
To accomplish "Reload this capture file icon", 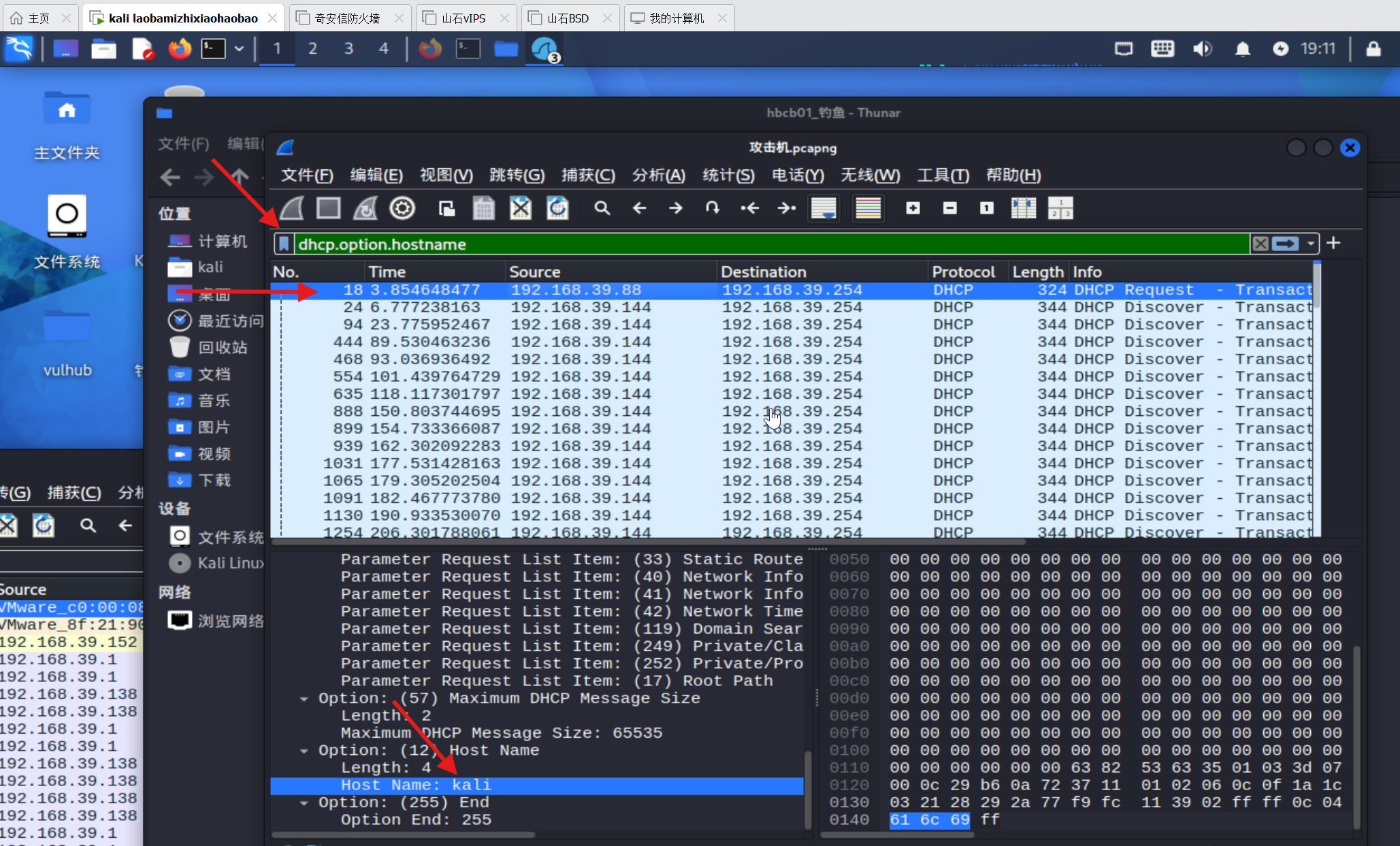I will 557,208.
